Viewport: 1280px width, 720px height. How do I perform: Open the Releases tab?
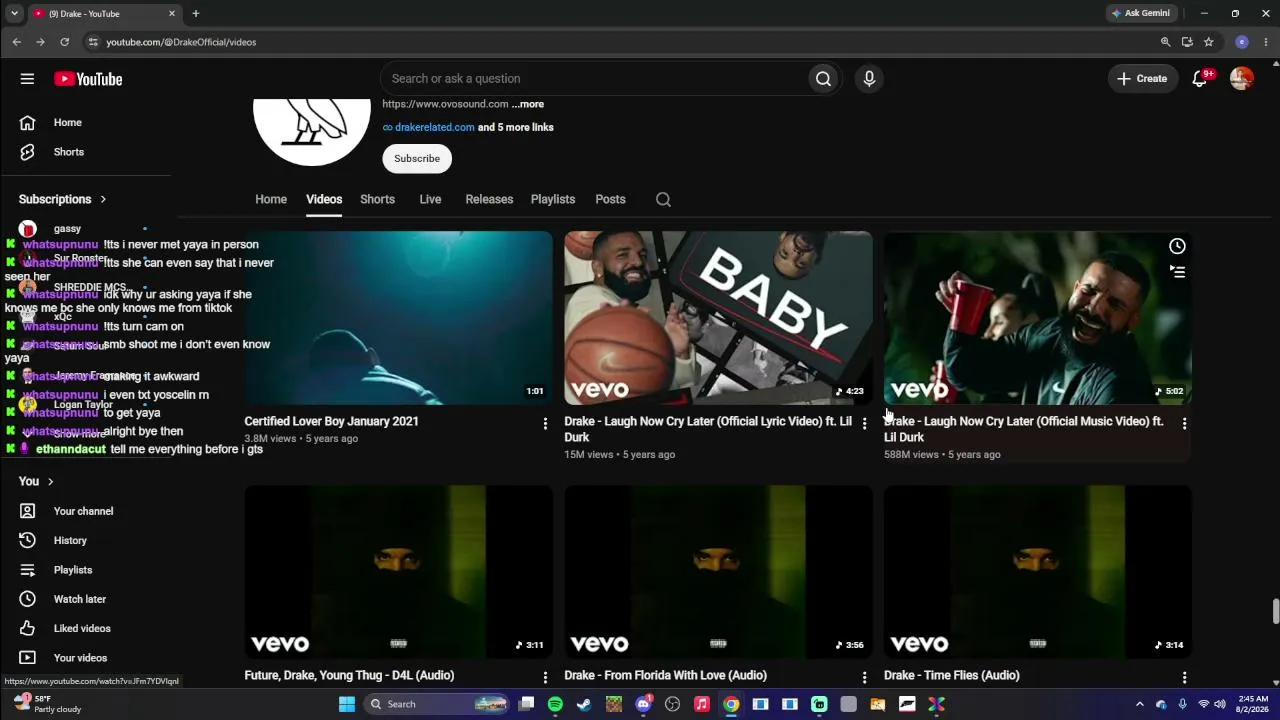point(489,199)
